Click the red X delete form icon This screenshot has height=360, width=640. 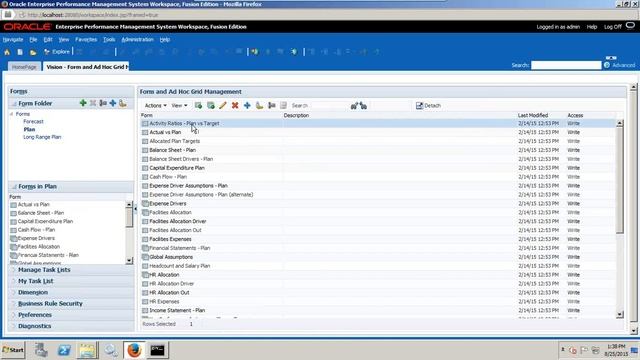coord(235,106)
